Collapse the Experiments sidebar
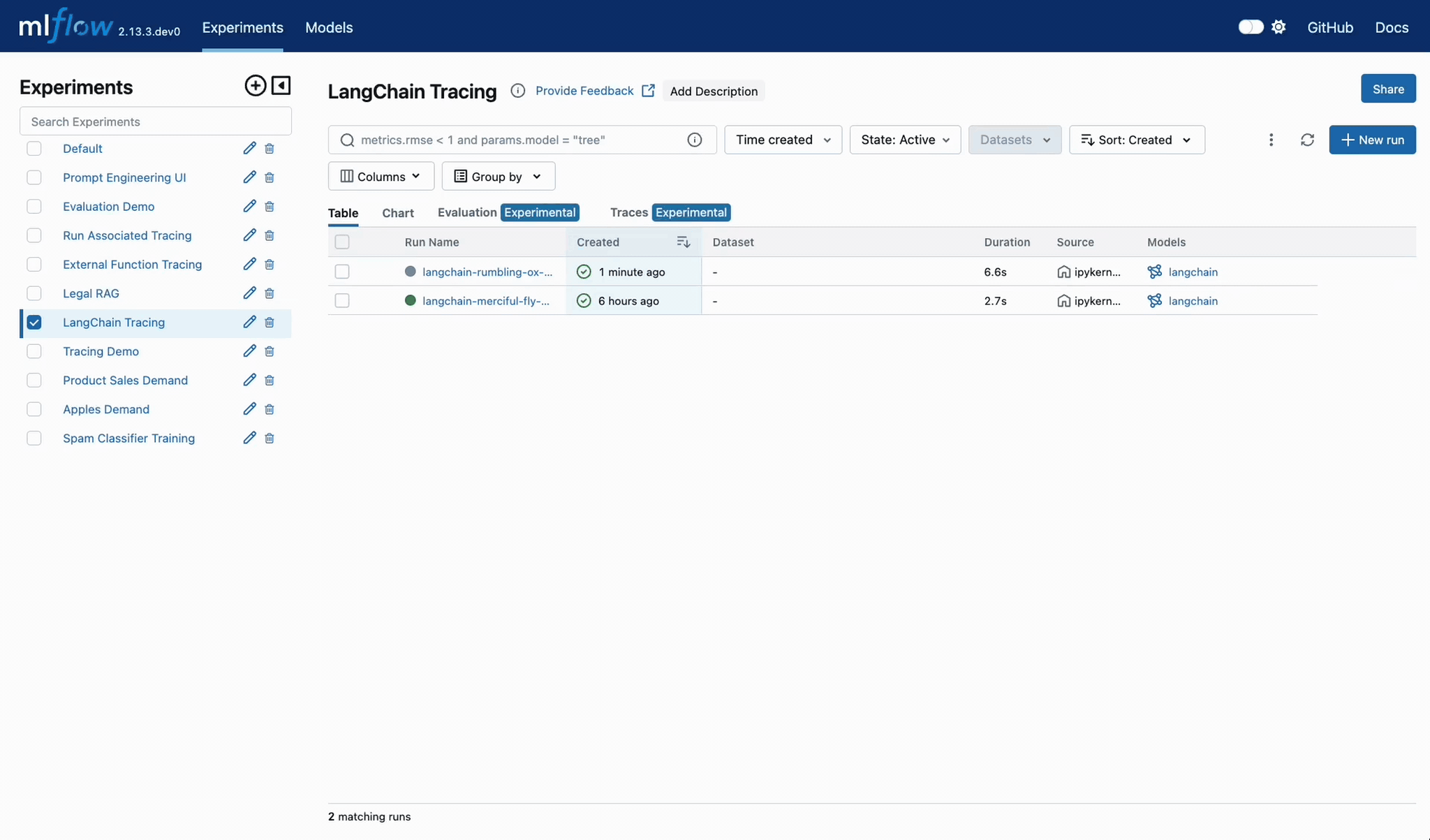The width and height of the screenshot is (1430, 840). point(280,85)
